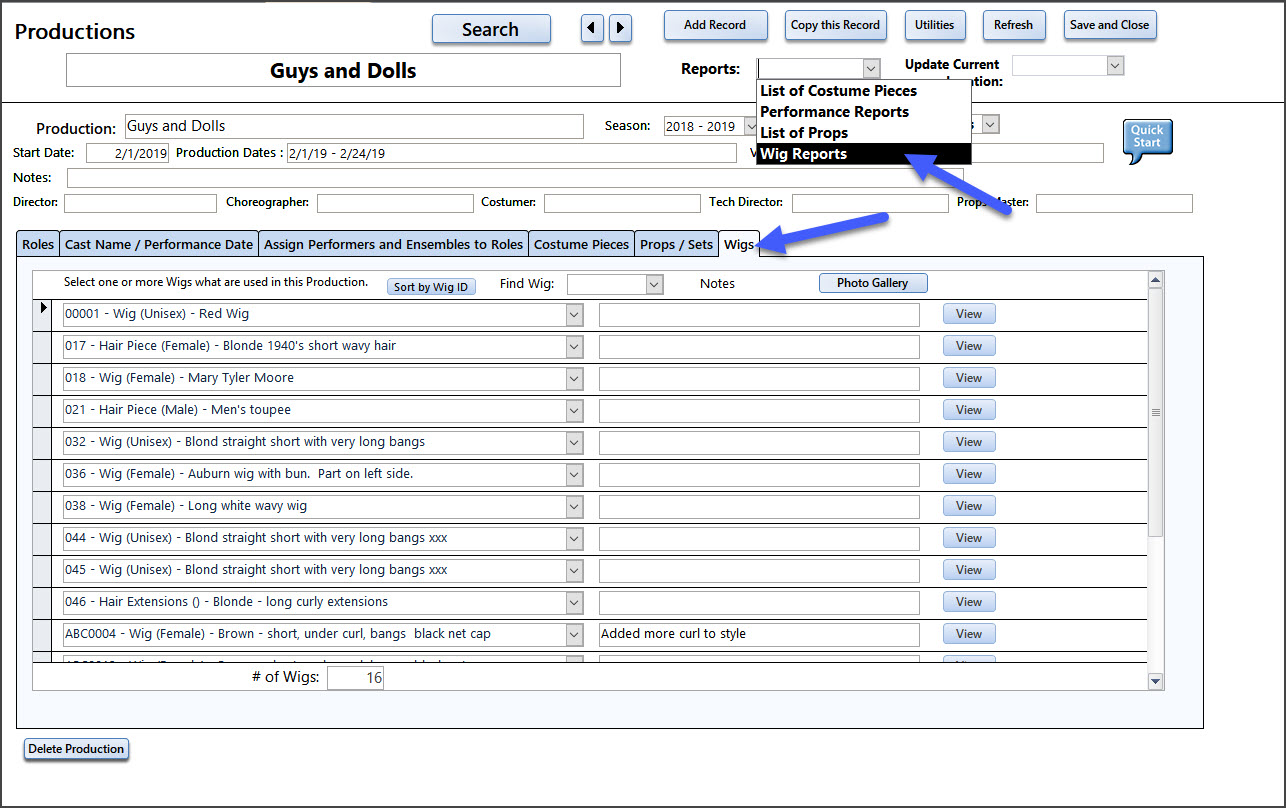
Task: Expand dropdown for 021 Men's toupee row
Action: 575,411
